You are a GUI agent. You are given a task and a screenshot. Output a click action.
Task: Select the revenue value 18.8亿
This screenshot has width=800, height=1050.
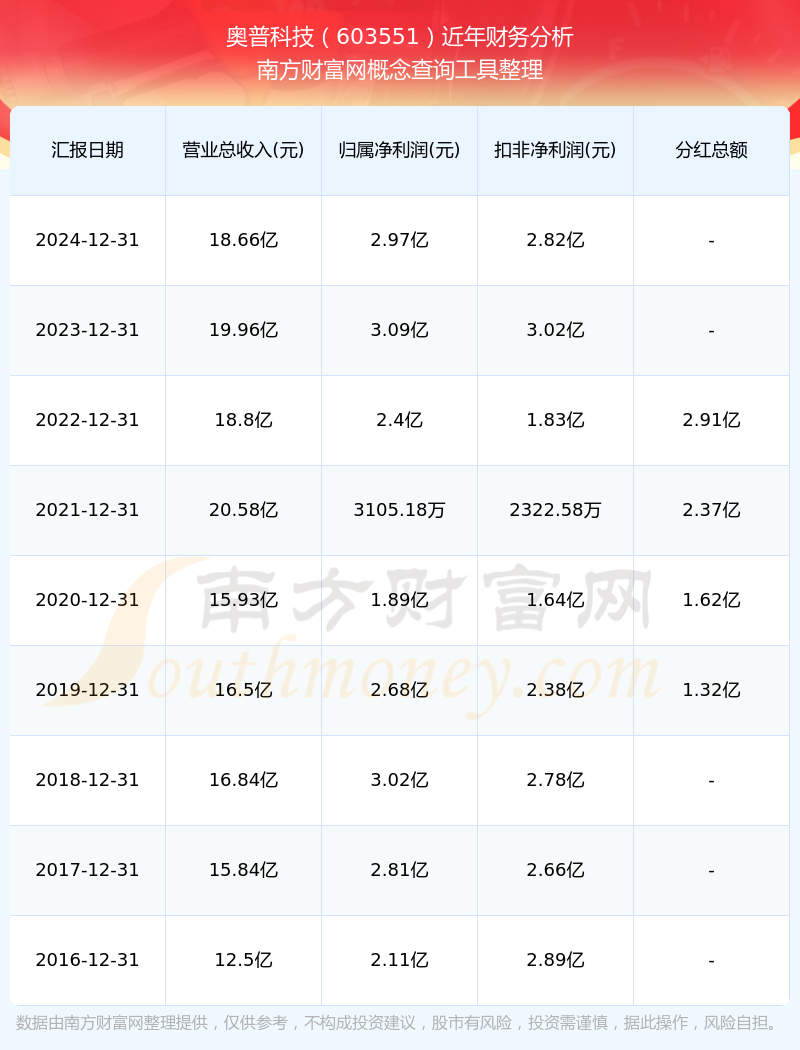pyautogui.click(x=243, y=420)
